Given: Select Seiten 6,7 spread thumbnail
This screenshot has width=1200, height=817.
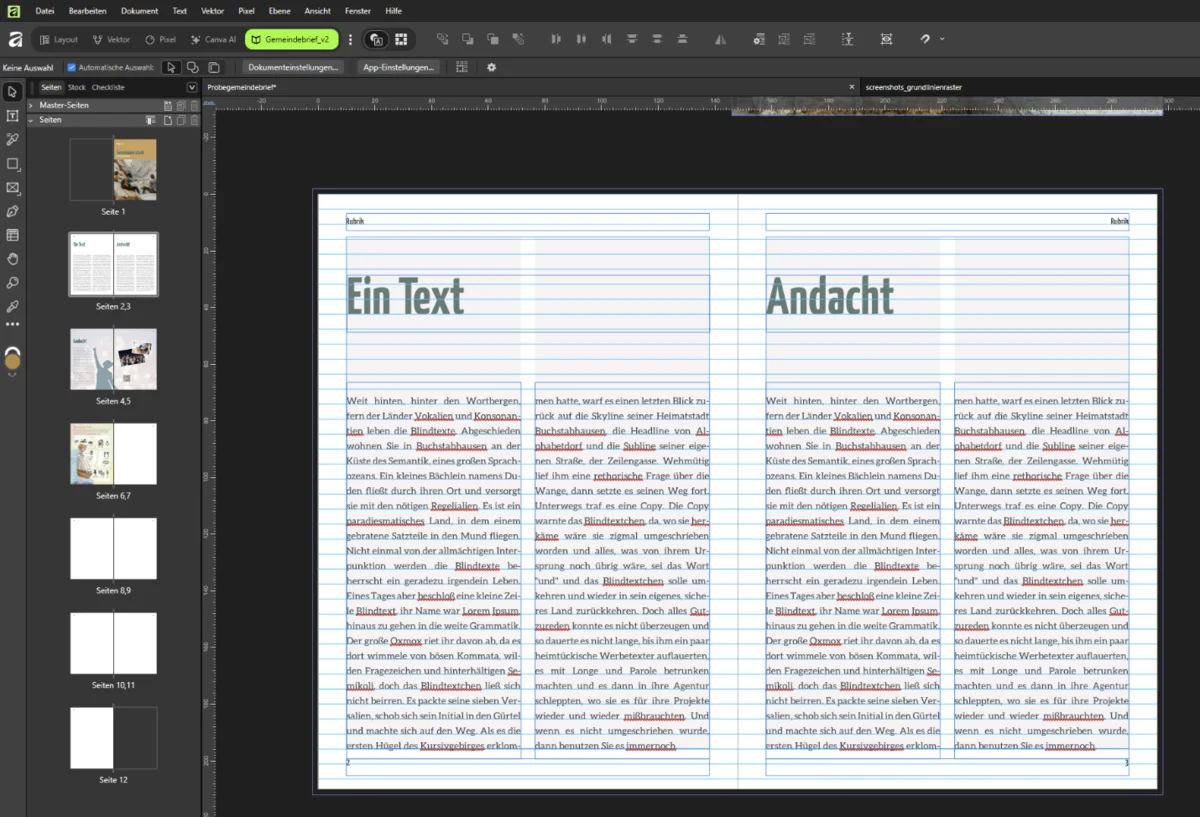Looking at the screenshot, I should (113, 453).
